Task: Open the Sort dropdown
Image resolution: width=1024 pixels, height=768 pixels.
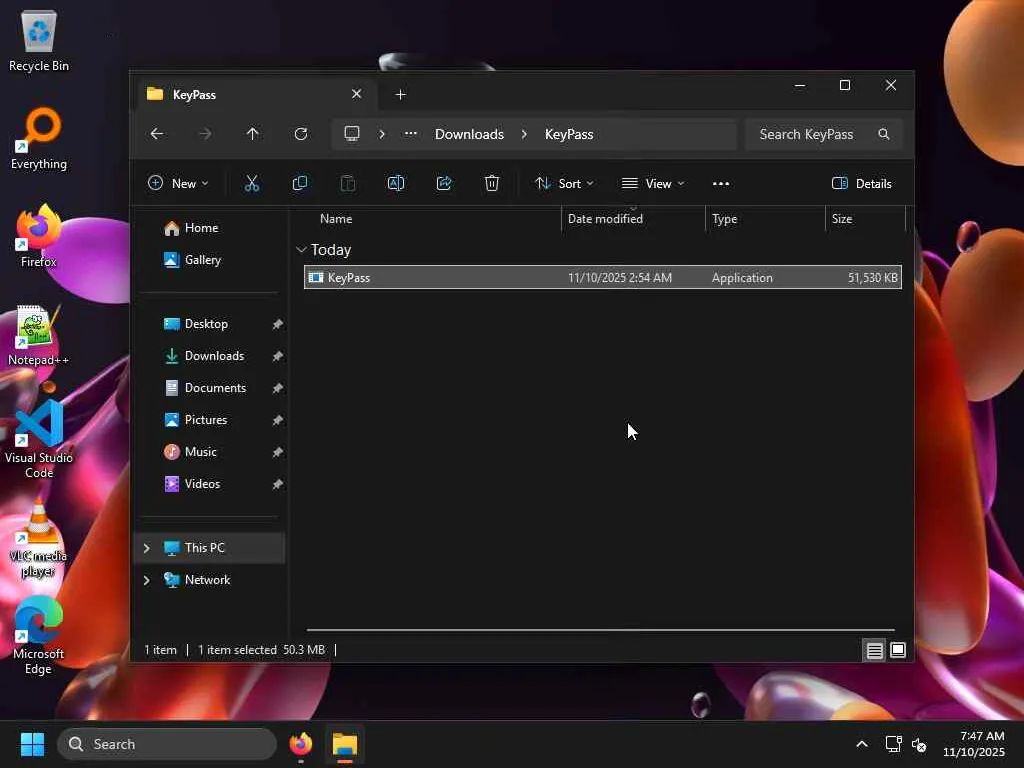Action: 564,184
